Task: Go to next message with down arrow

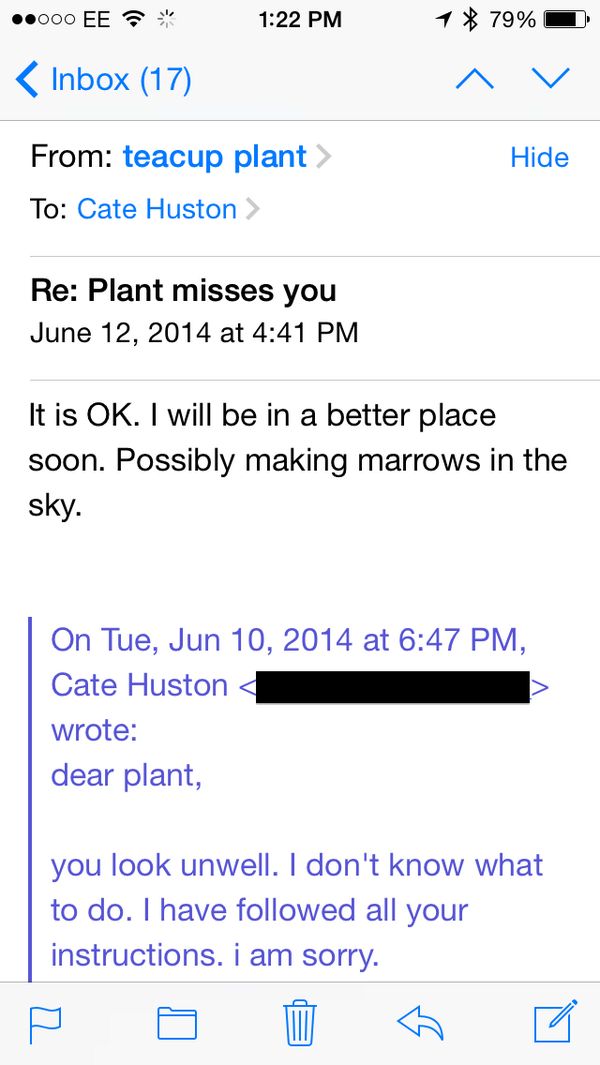Action: click(550, 79)
